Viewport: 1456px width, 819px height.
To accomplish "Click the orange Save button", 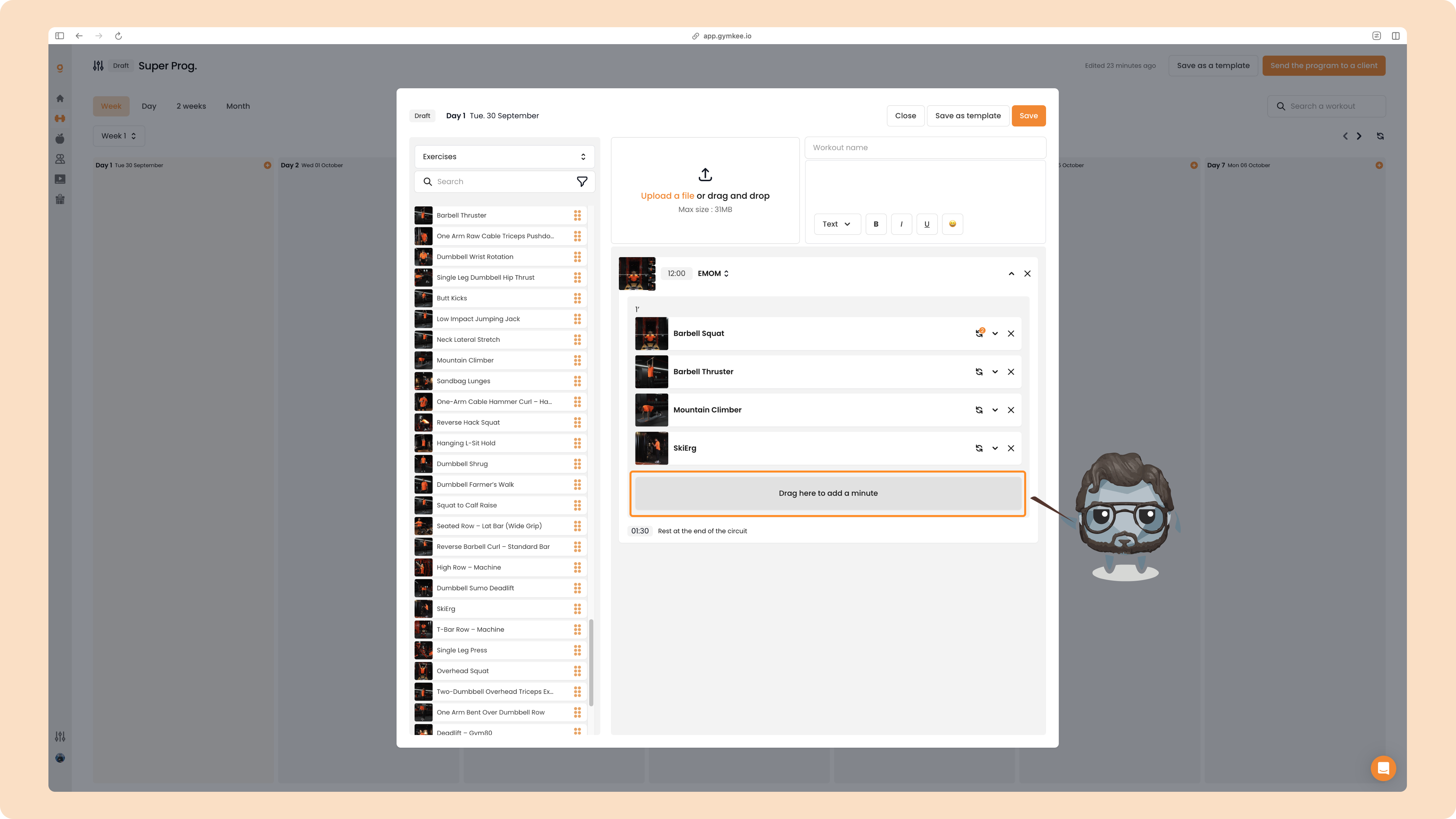I will point(1028,115).
